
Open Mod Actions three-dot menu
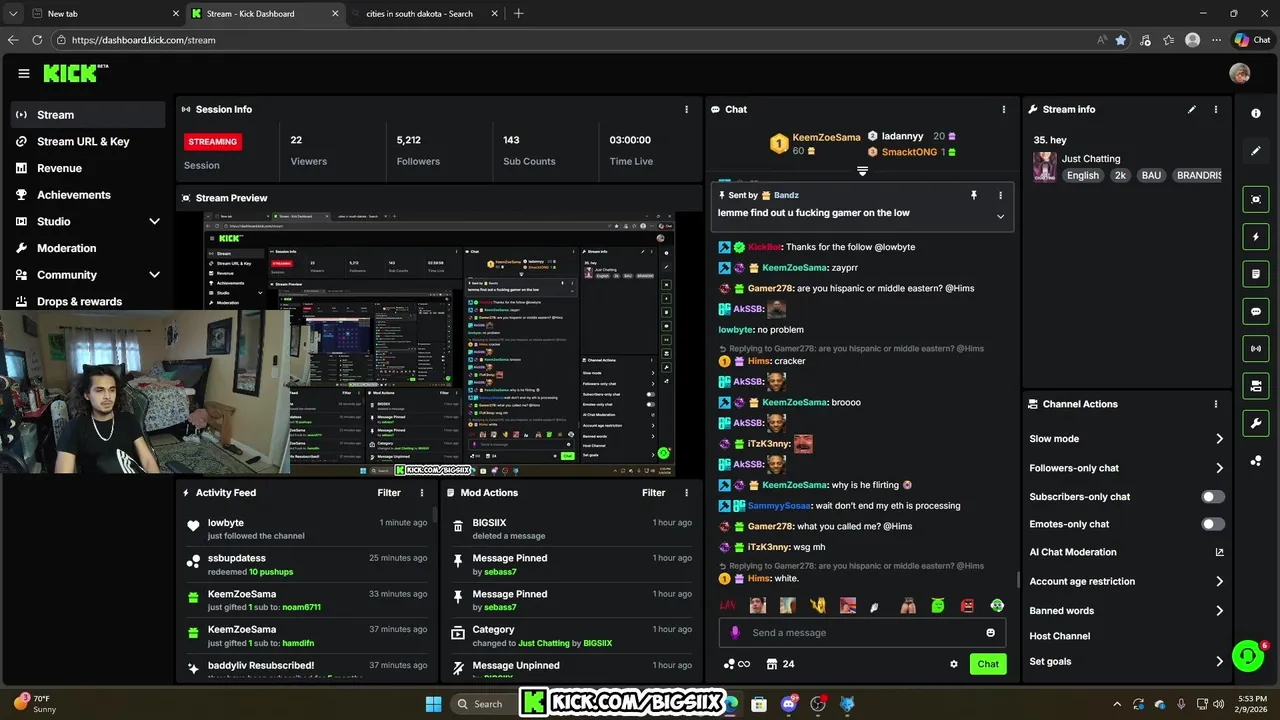pos(686,492)
